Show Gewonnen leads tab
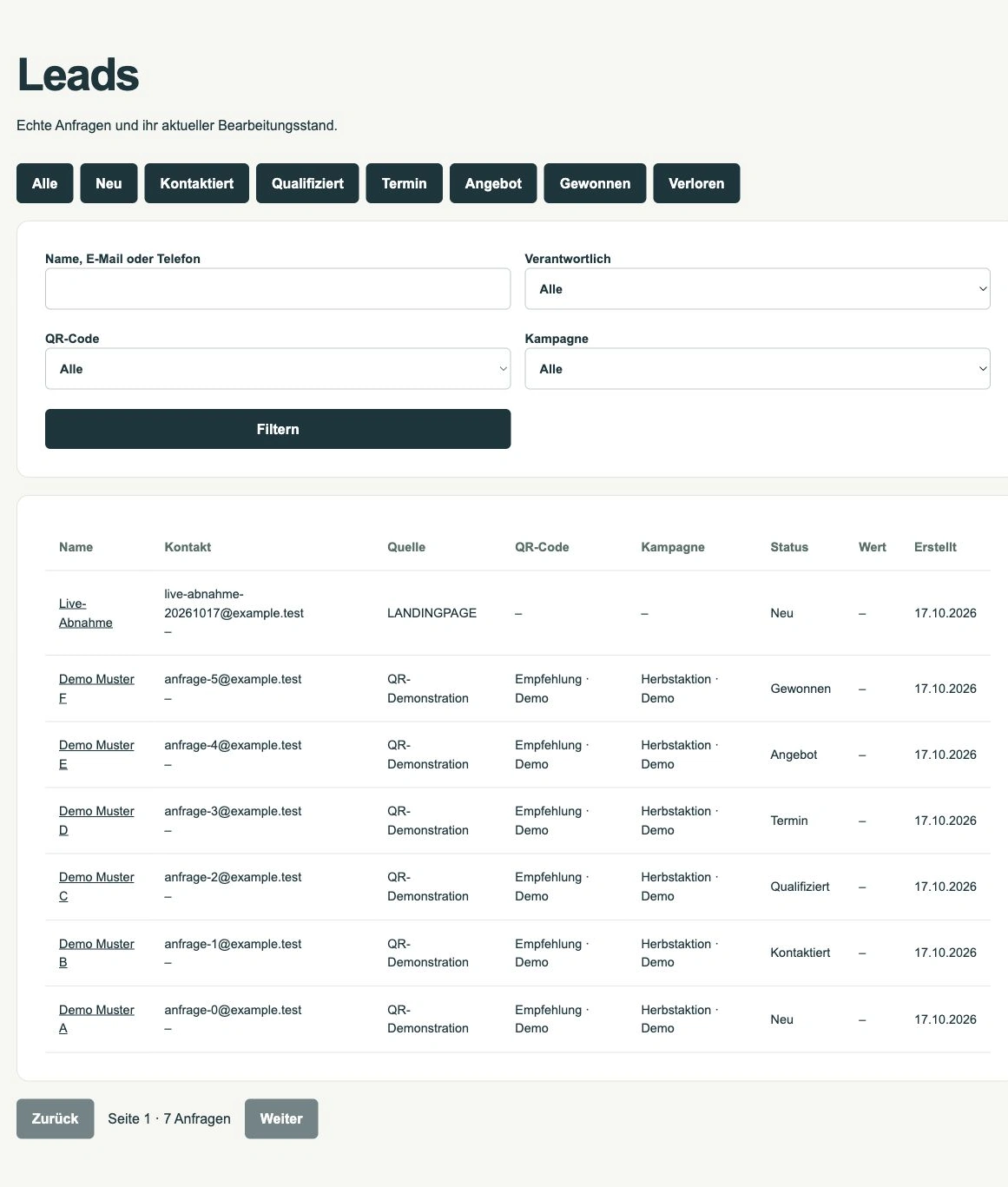This screenshot has height=1187, width=1008. pos(595,183)
